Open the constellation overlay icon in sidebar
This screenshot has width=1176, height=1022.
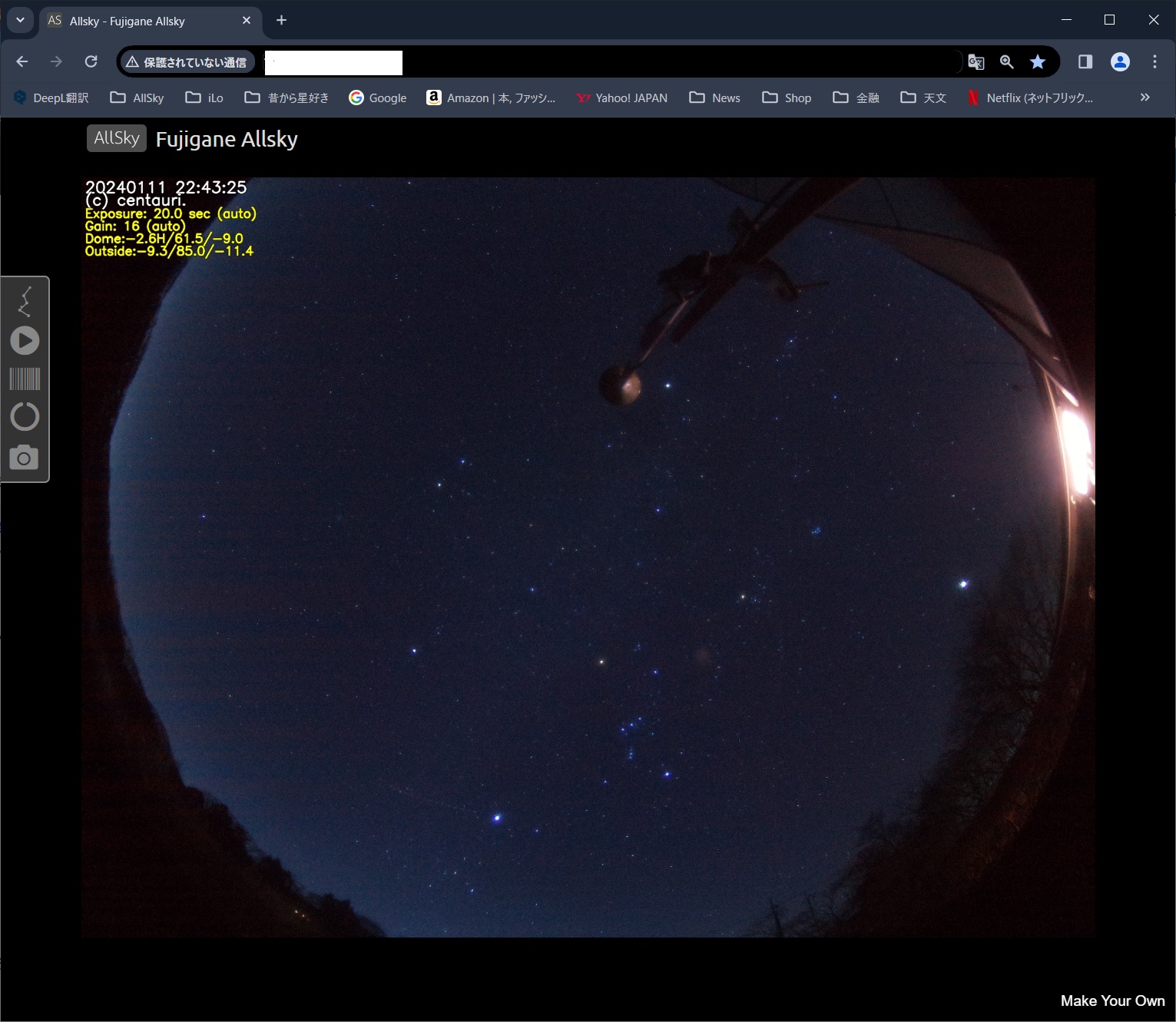(25, 302)
